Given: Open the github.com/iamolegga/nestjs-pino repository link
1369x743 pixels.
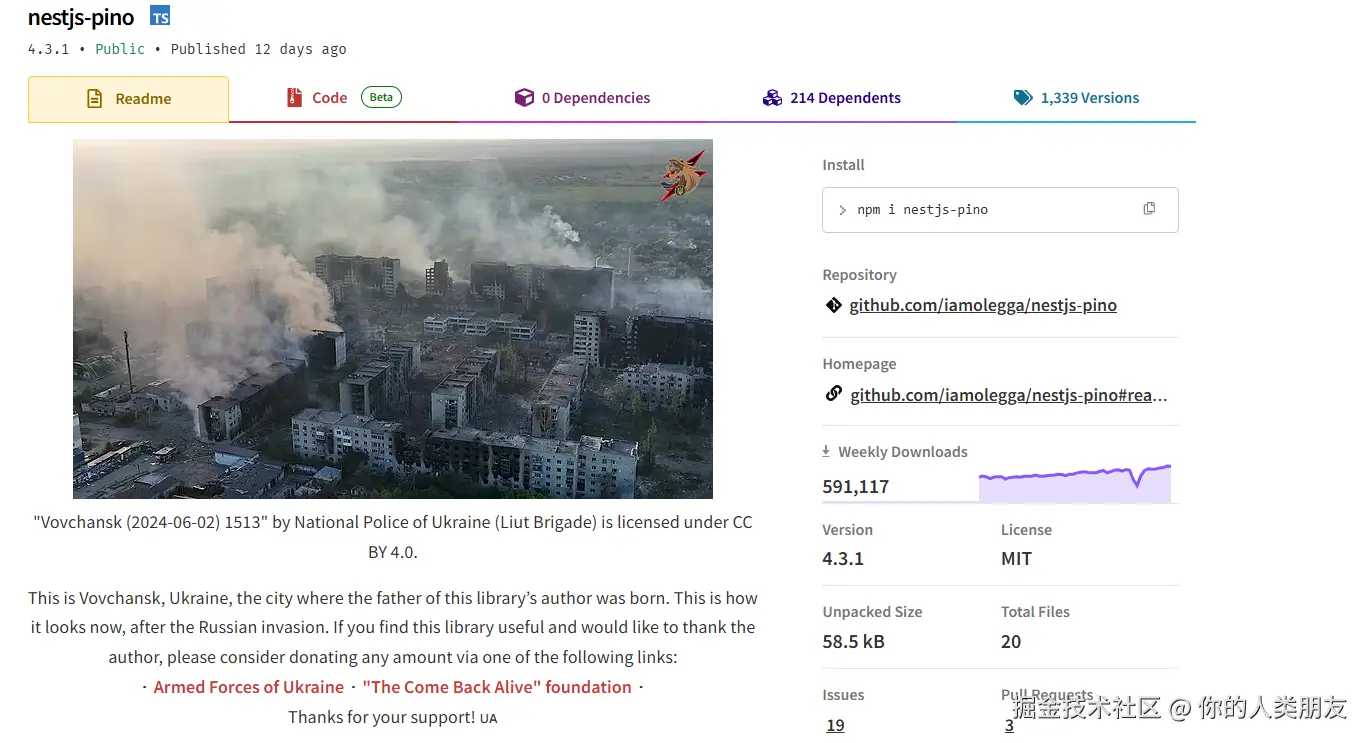Looking at the screenshot, I should tap(982, 305).
